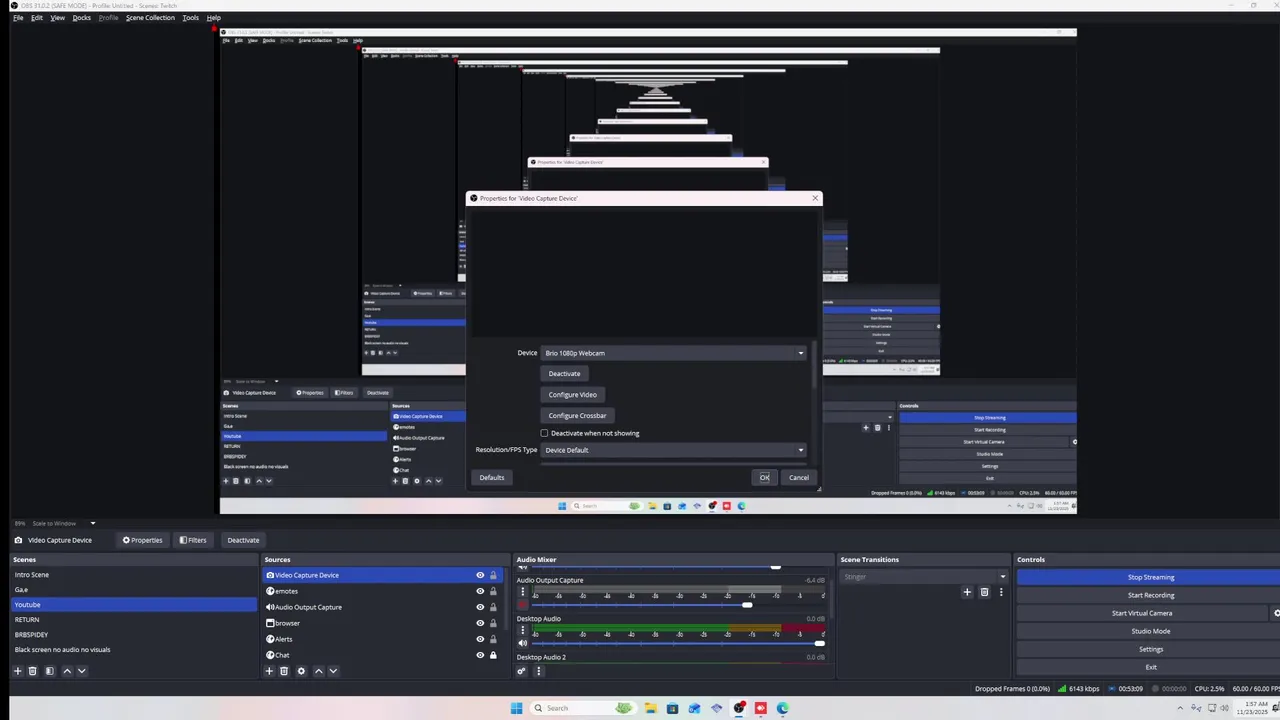This screenshot has width=1280, height=720.
Task: Move the selected scene up
Action: click(67, 671)
